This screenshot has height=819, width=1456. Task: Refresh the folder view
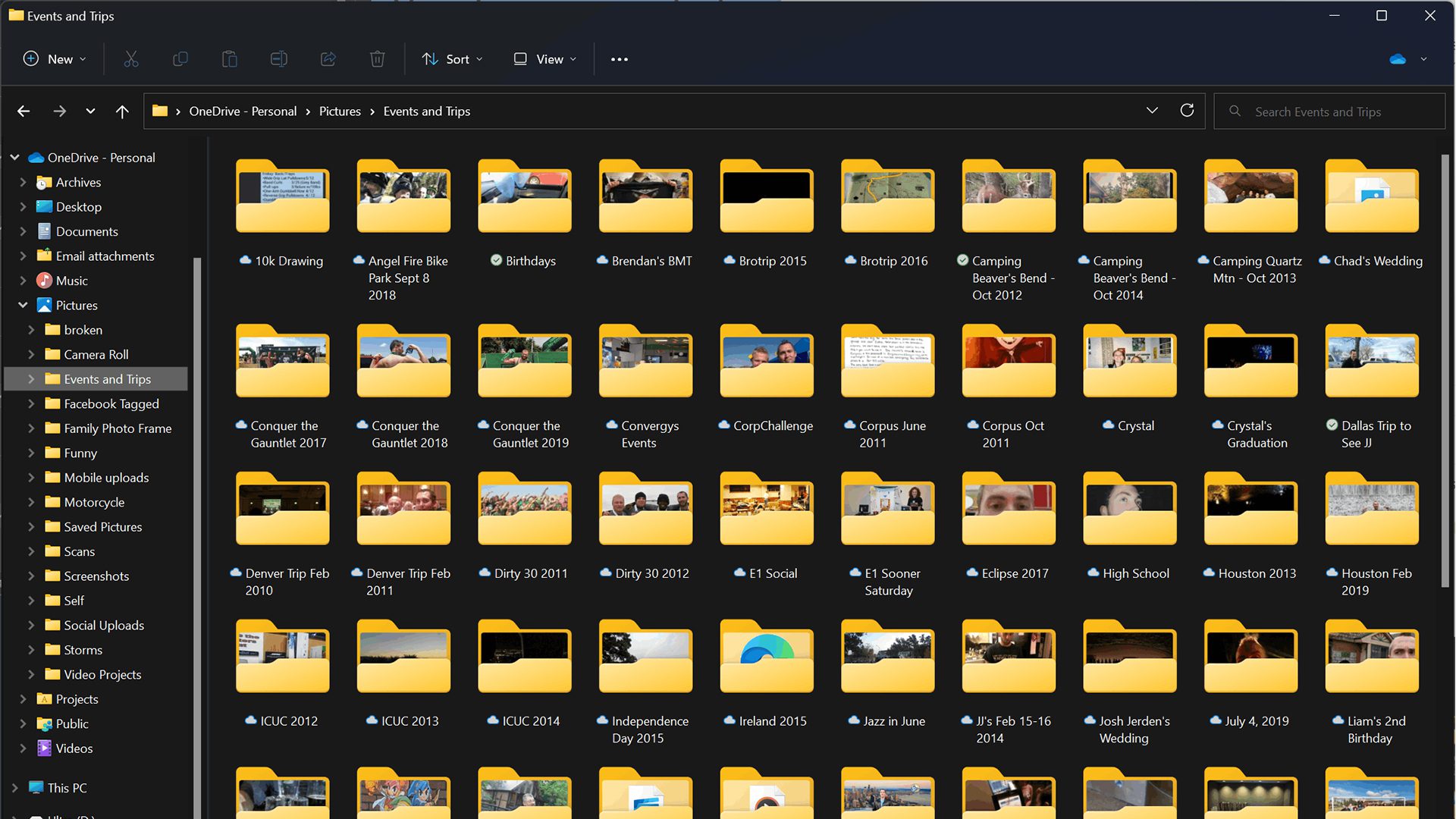(1186, 110)
